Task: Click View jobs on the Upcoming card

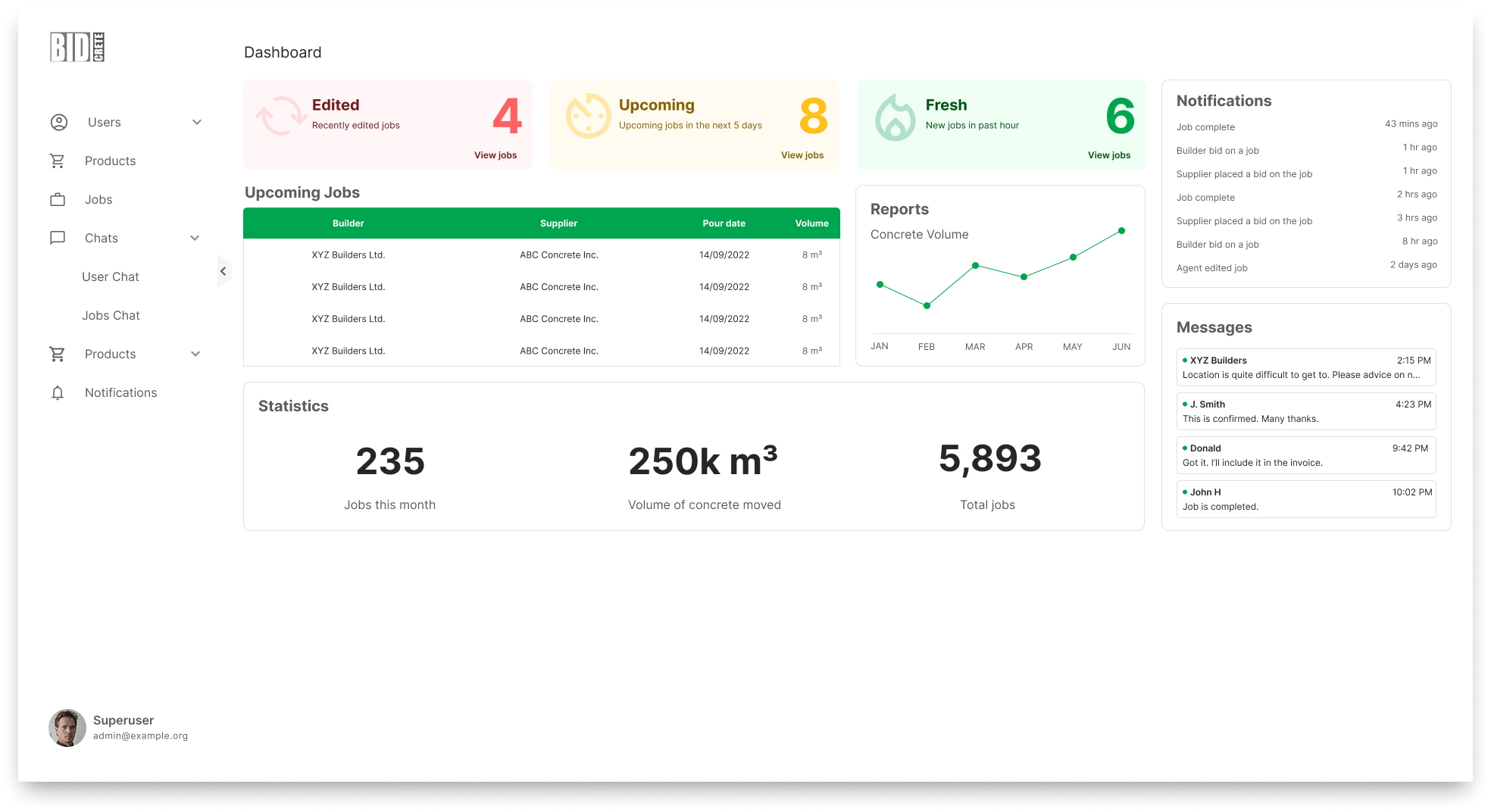Action: (802, 155)
